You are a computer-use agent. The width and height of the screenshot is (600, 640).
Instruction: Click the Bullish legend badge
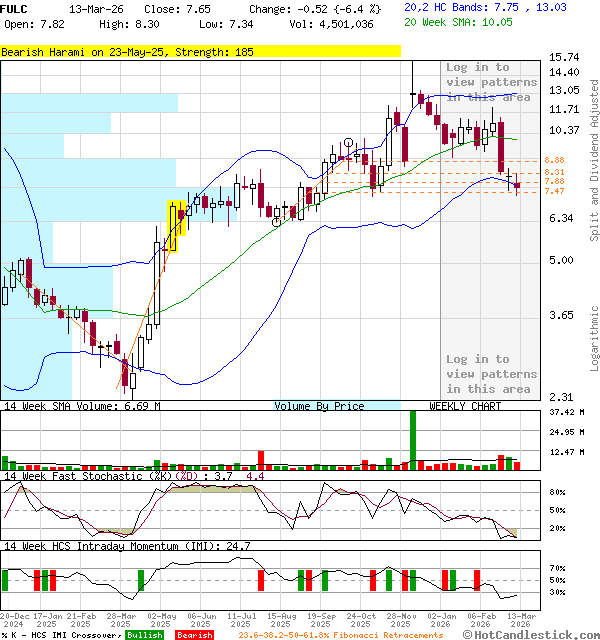click(144, 635)
